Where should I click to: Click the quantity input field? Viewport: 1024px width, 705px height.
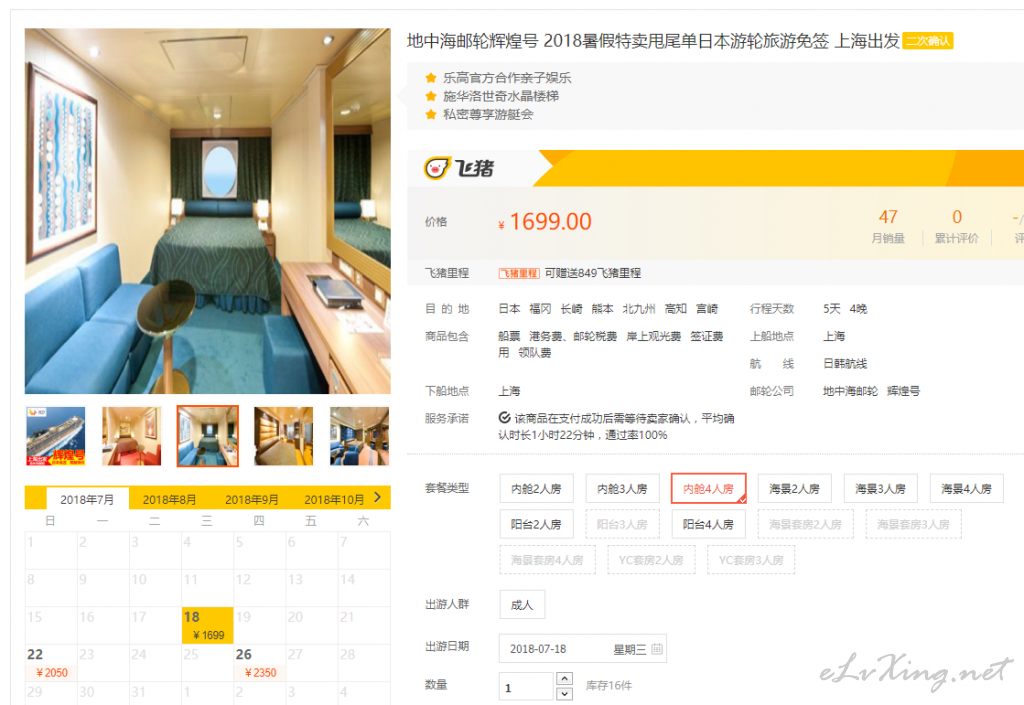coord(526,687)
